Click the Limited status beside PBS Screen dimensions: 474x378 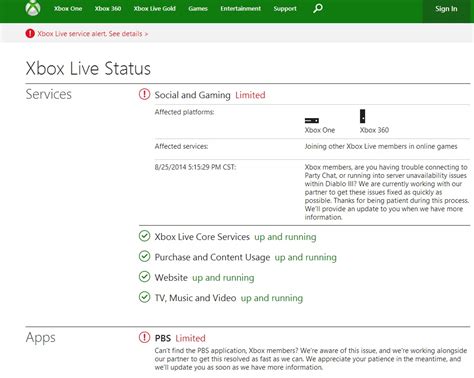[x=190, y=338]
